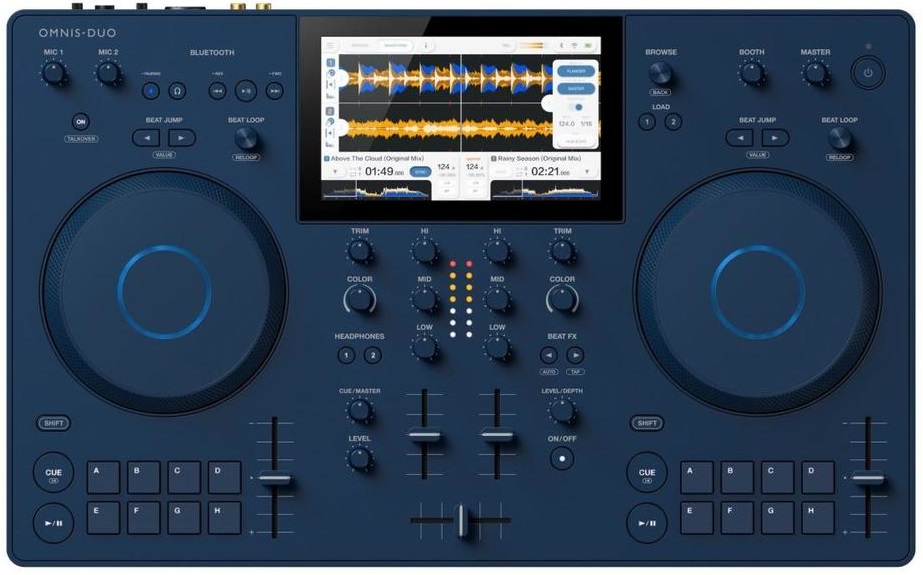Click channel 2 volume fader handle
Viewport: 923px width, 575px height.
pyautogui.click(x=497, y=436)
